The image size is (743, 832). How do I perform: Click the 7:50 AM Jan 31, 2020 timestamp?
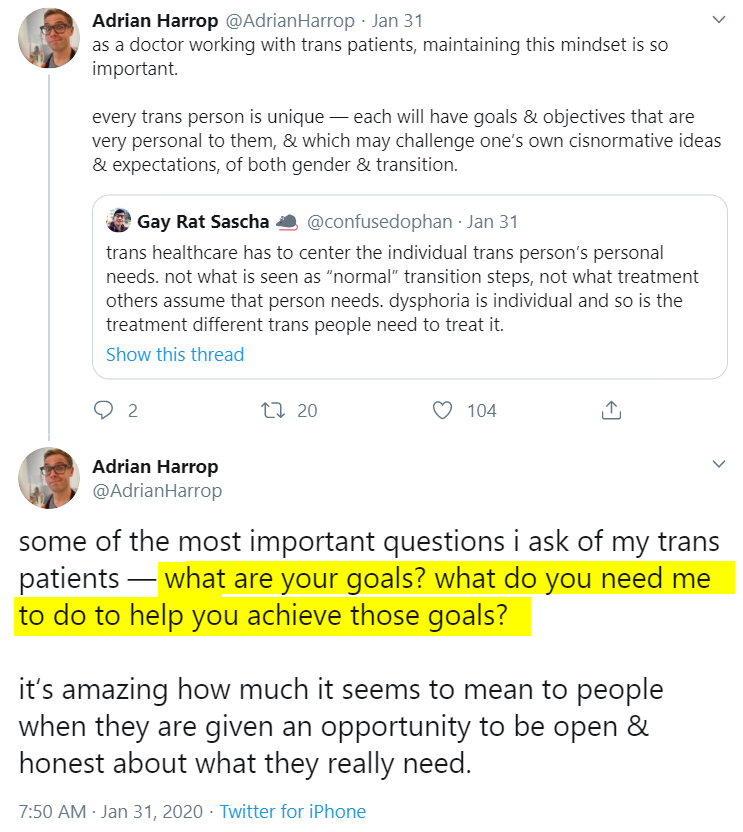click(111, 812)
